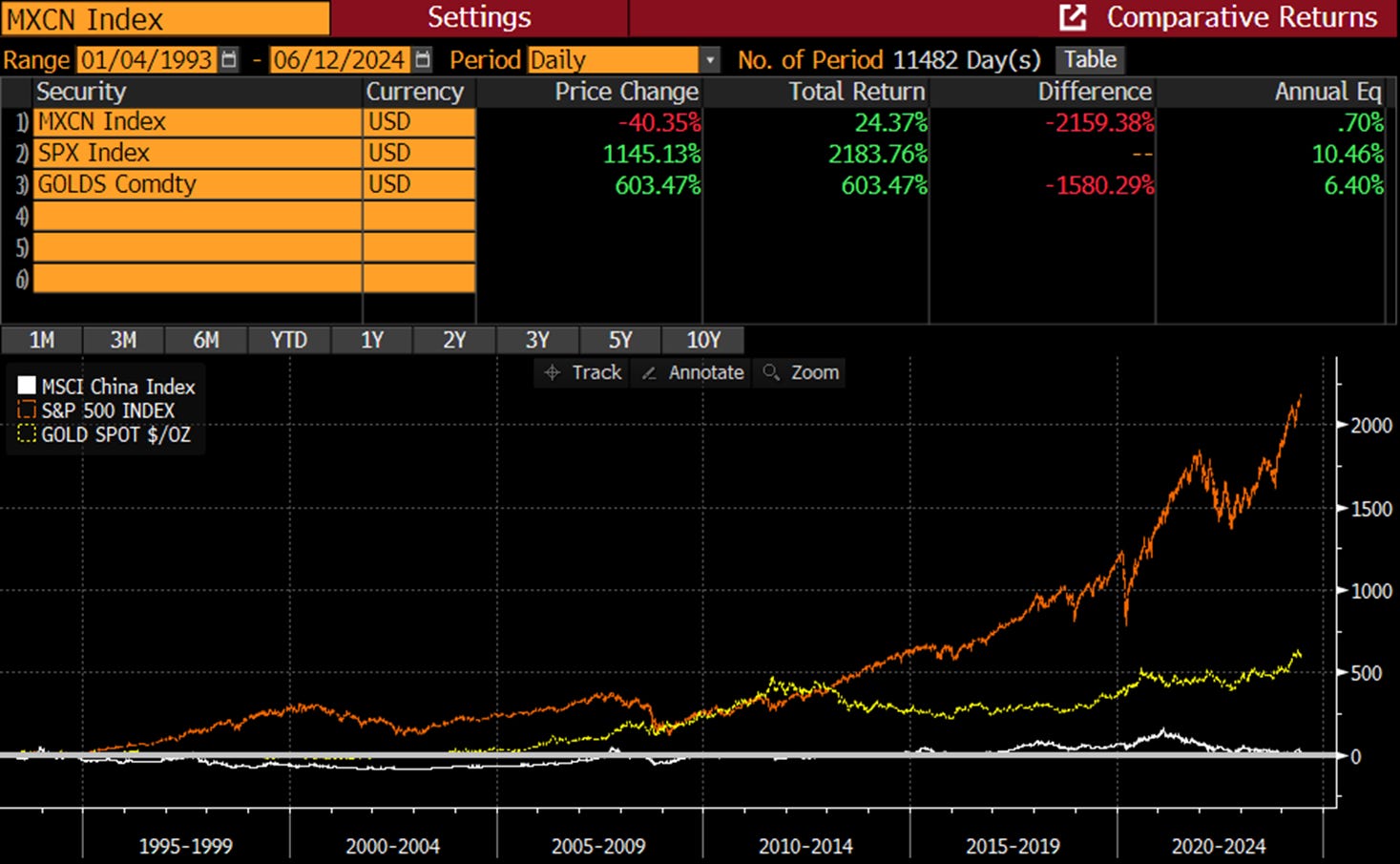Click the 1995-1999 axis label
This screenshot has width=1400, height=864.
pyautogui.click(x=185, y=847)
